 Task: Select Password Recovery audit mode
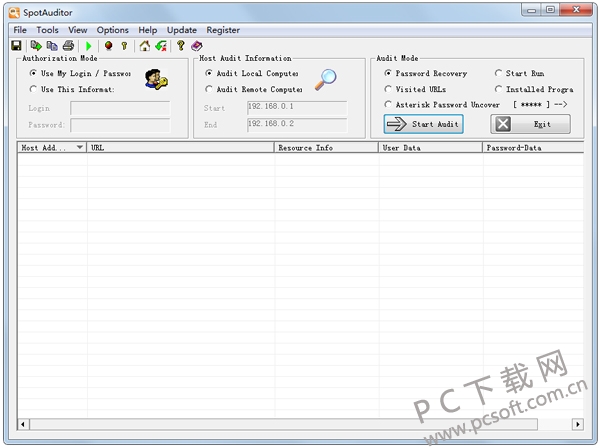tap(426, 73)
